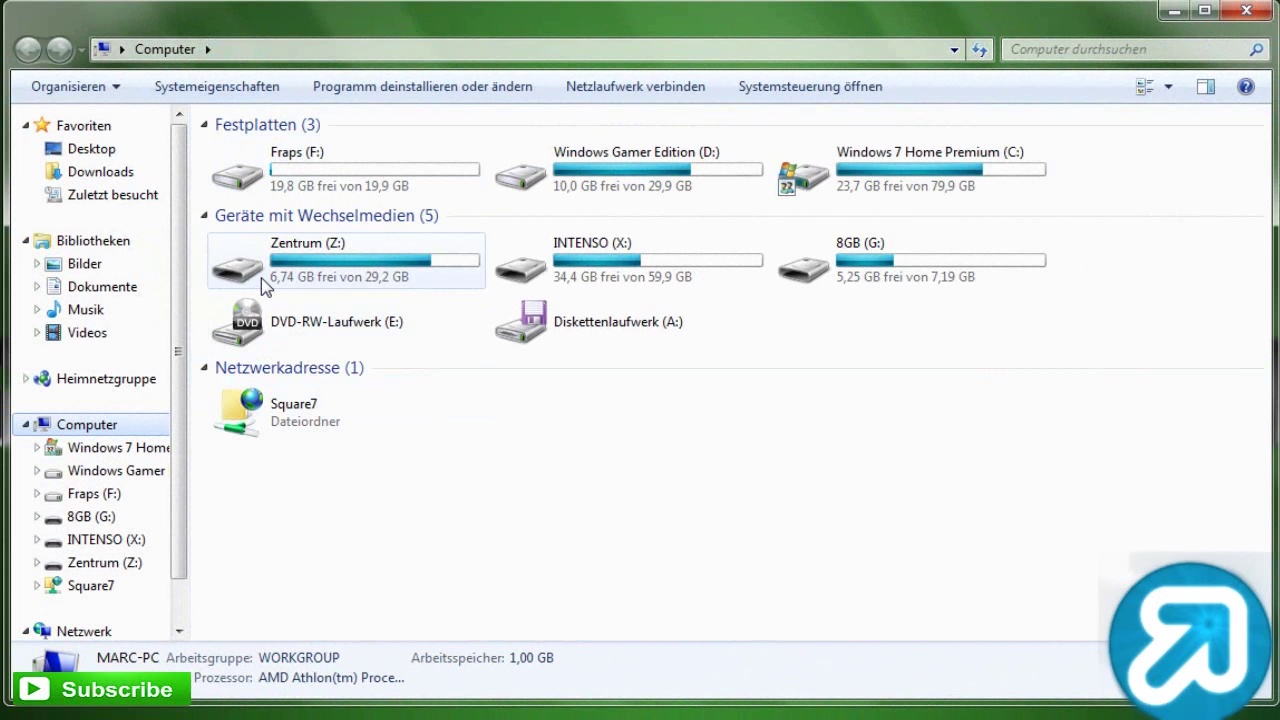
Task: Select Downloads in Favoriten sidebar
Action: click(x=100, y=172)
